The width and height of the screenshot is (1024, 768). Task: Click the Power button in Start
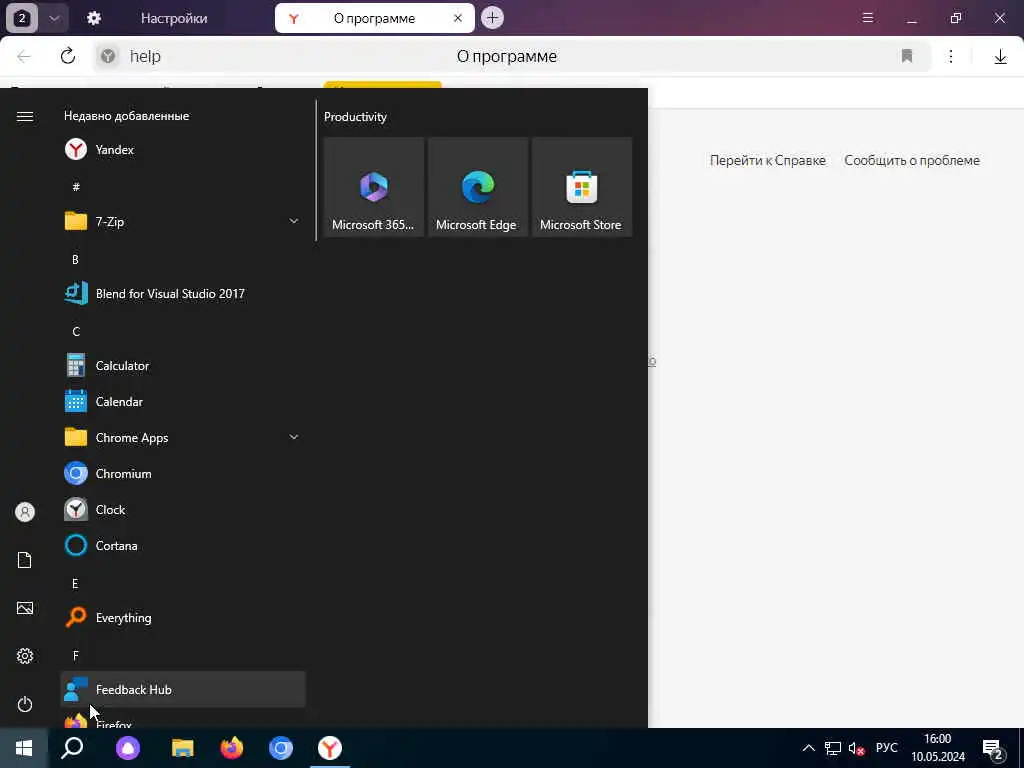25,704
